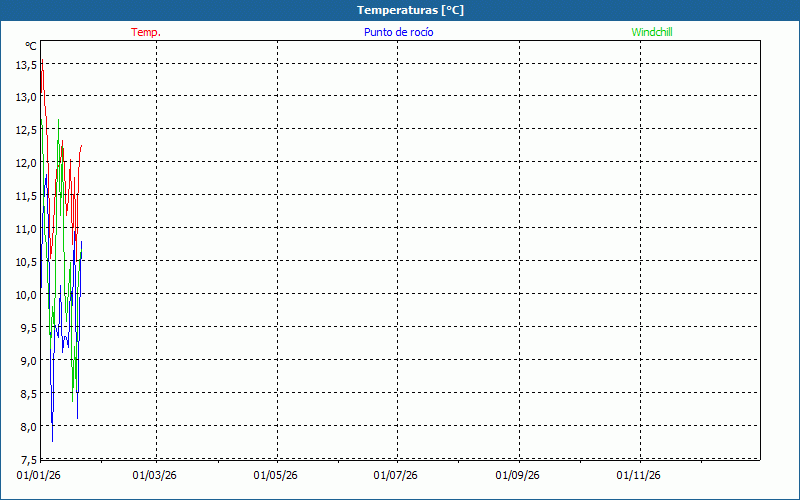Click the °C unit label above the y-axis

click(x=31, y=46)
